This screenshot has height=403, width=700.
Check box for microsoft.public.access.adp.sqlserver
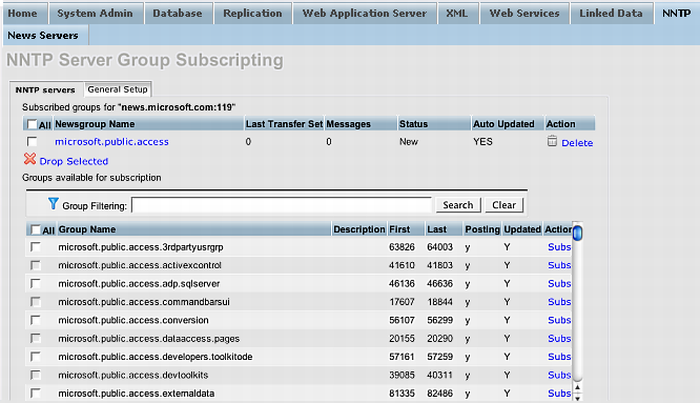click(x=35, y=283)
